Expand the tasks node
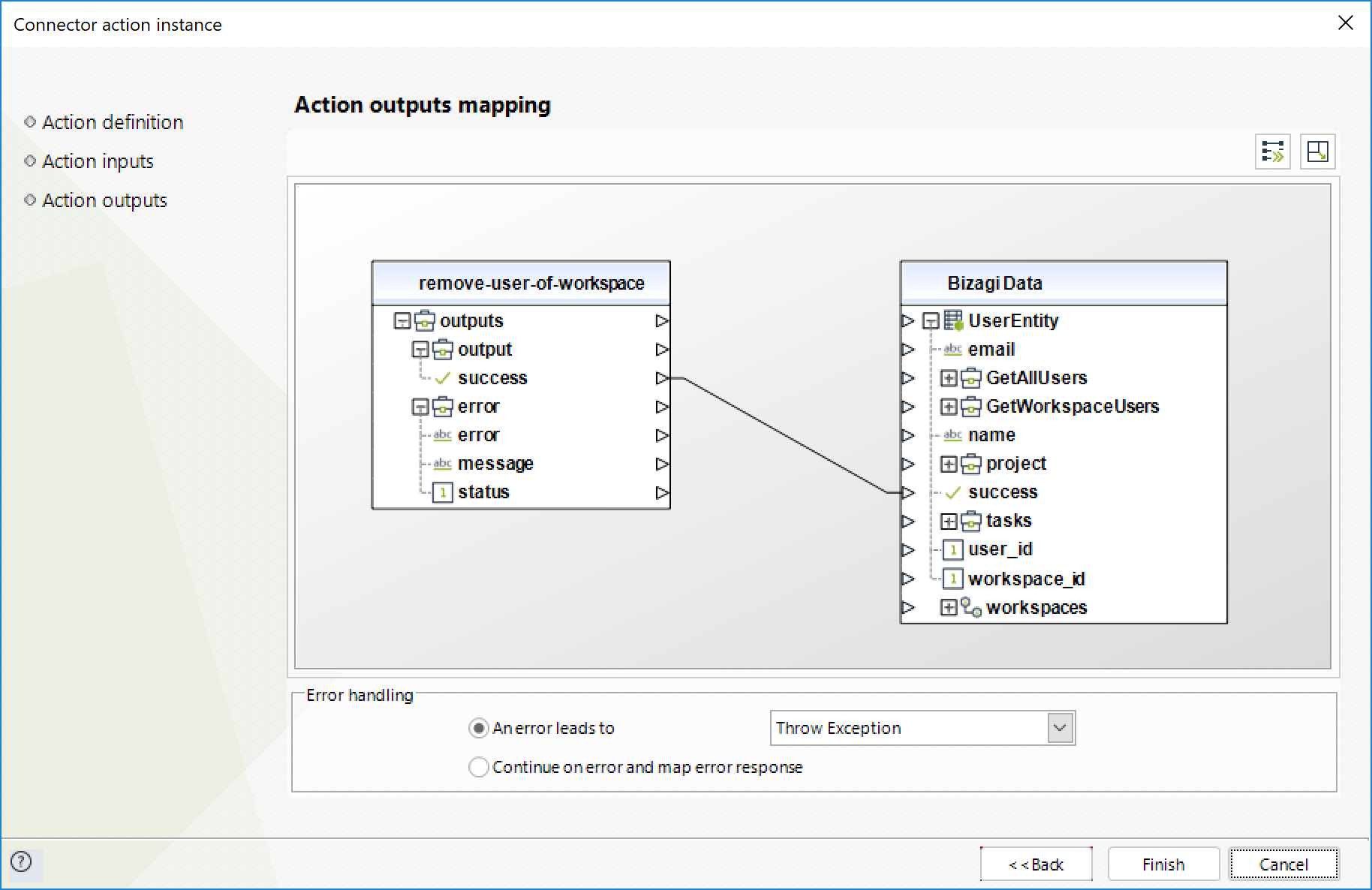This screenshot has height=890, width=1372. point(949,521)
